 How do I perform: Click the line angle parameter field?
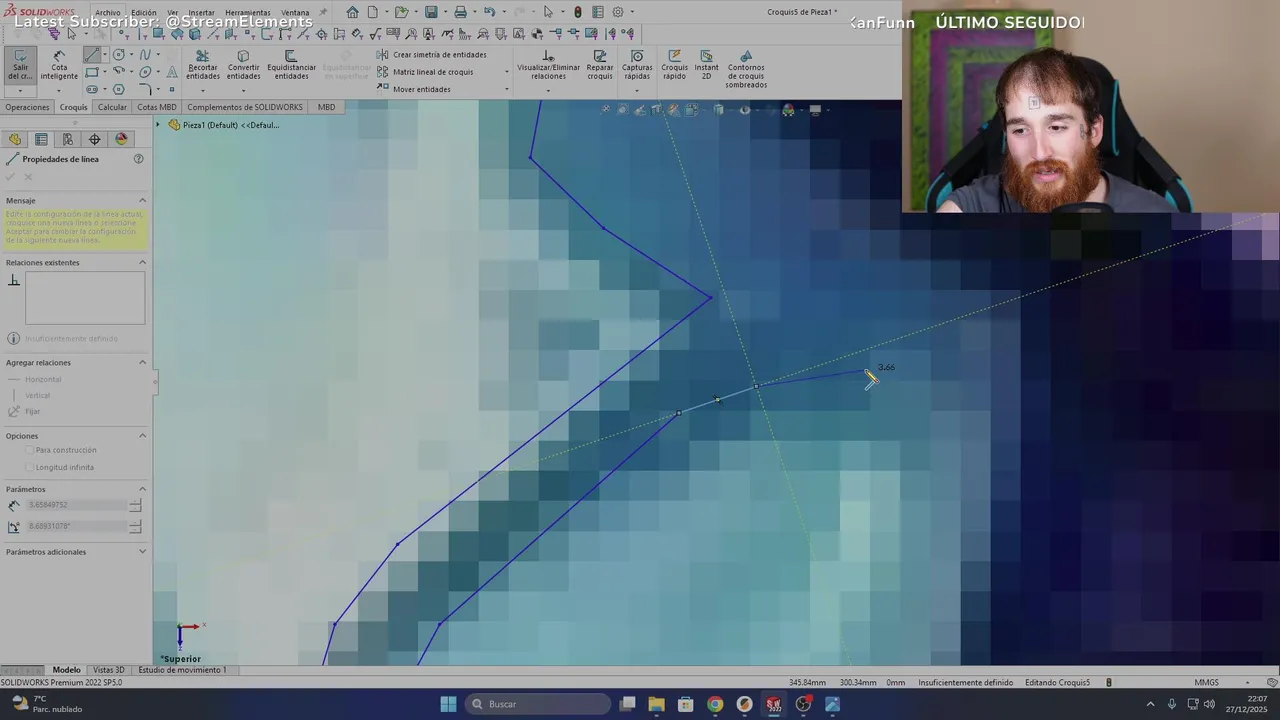click(77, 526)
